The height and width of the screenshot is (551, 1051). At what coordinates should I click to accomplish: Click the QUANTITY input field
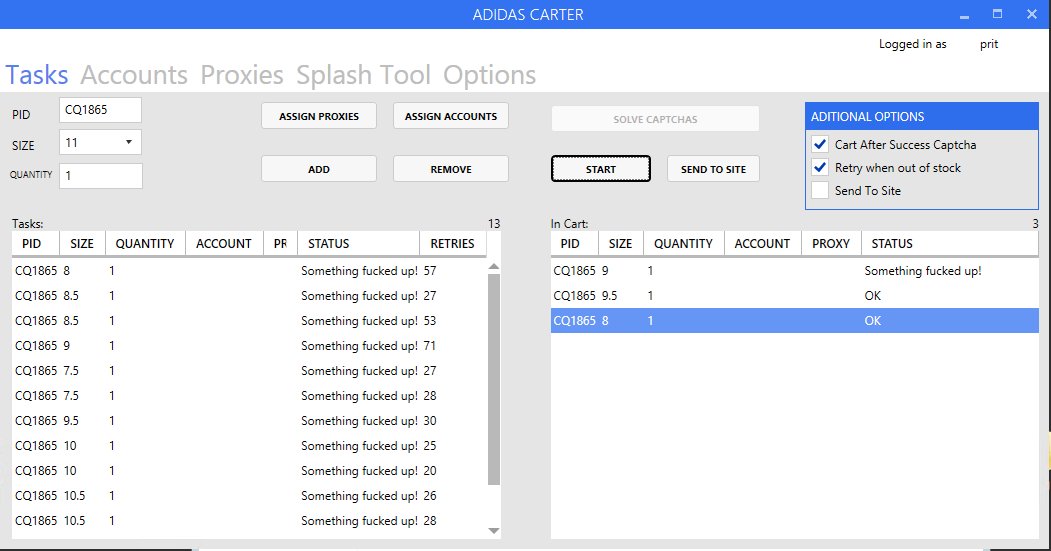coord(101,176)
